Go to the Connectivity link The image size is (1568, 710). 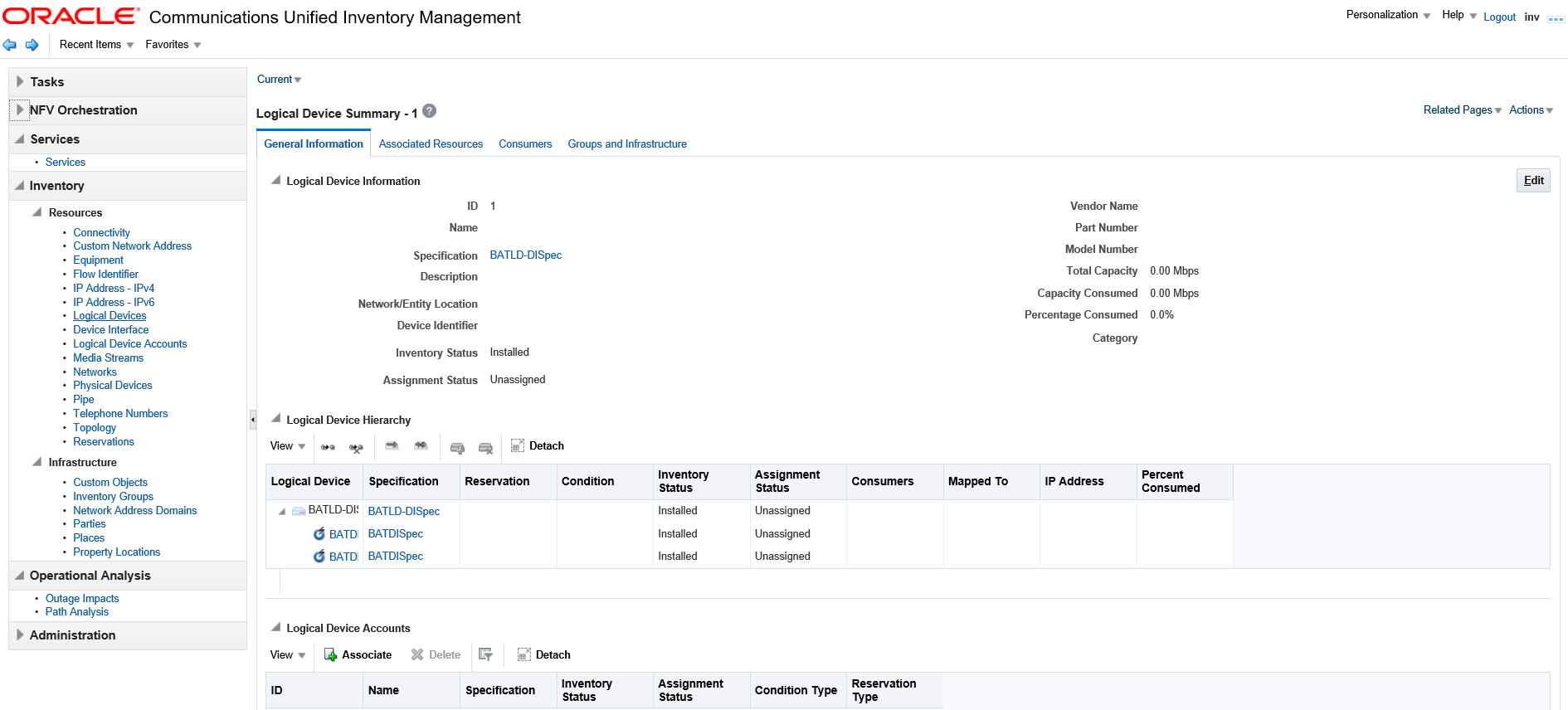(101, 233)
